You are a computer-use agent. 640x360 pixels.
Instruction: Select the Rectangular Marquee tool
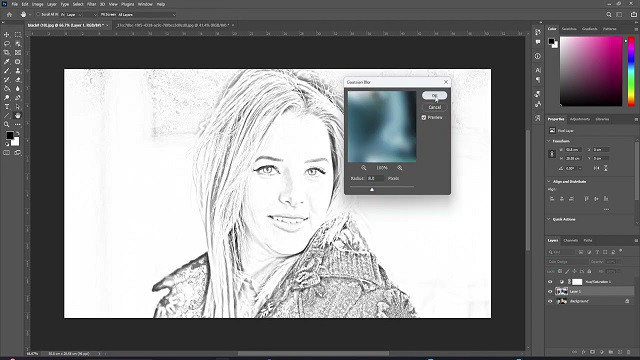click(x=18, y=35)
